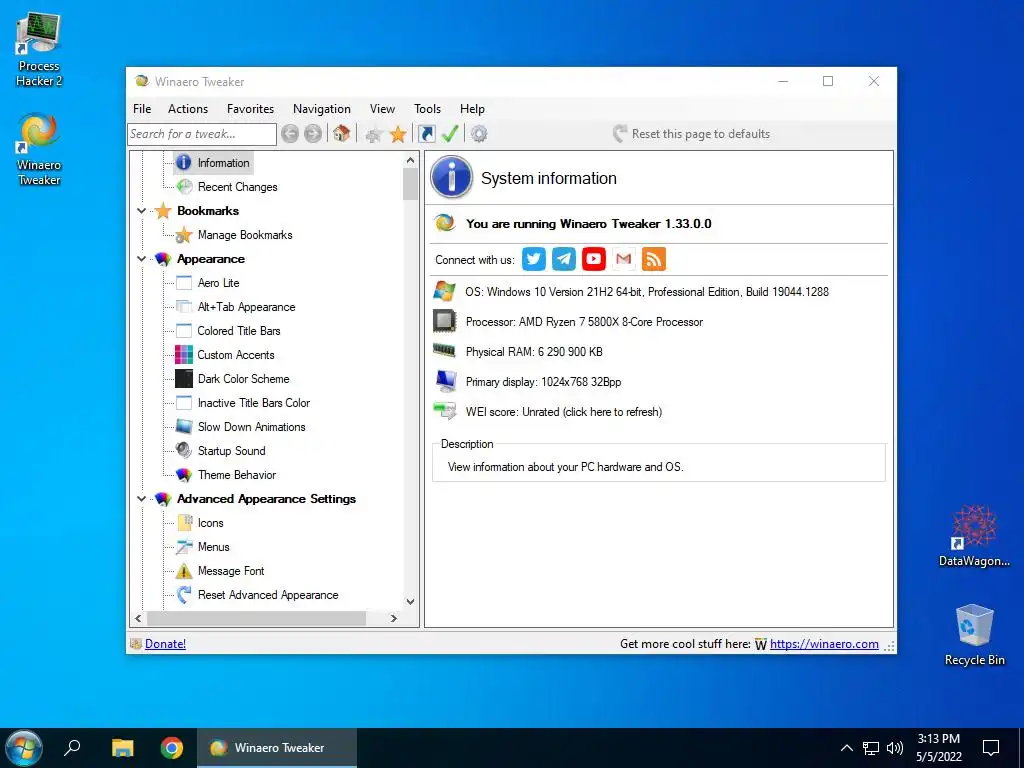This screenshot has width=1024, height=768.
Task: Open the Start menu orb
Action: 24,748
